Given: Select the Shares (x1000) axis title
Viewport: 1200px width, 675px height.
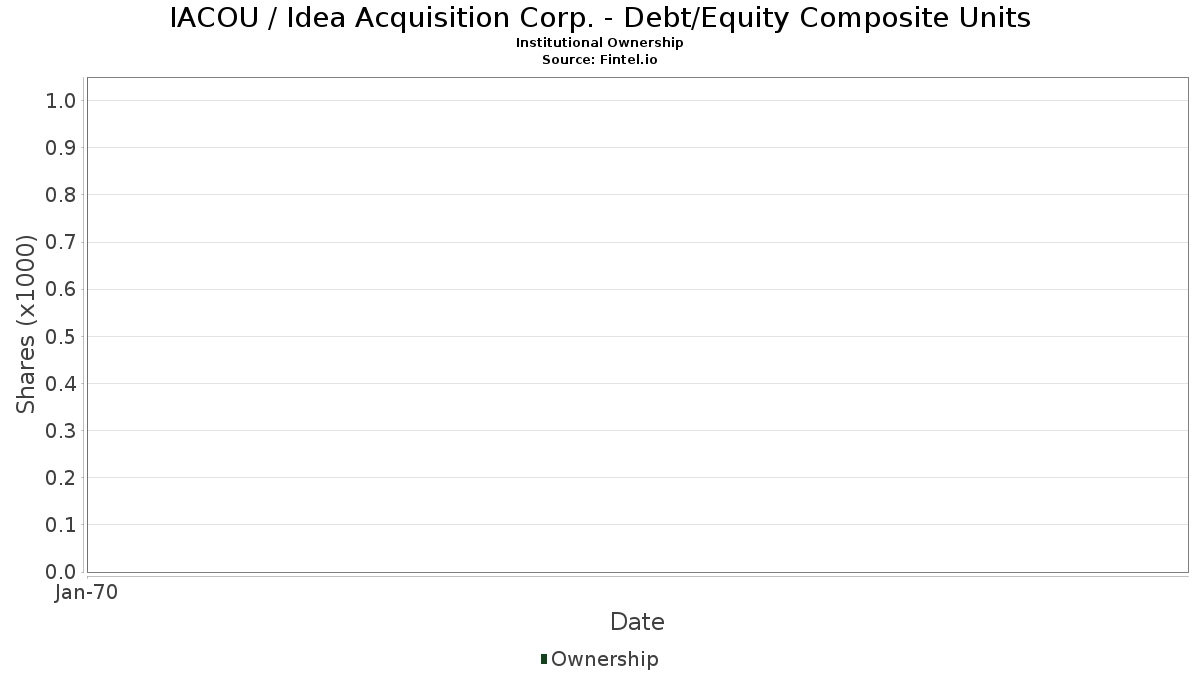Looking at the screenshot, I should point(27,324).
